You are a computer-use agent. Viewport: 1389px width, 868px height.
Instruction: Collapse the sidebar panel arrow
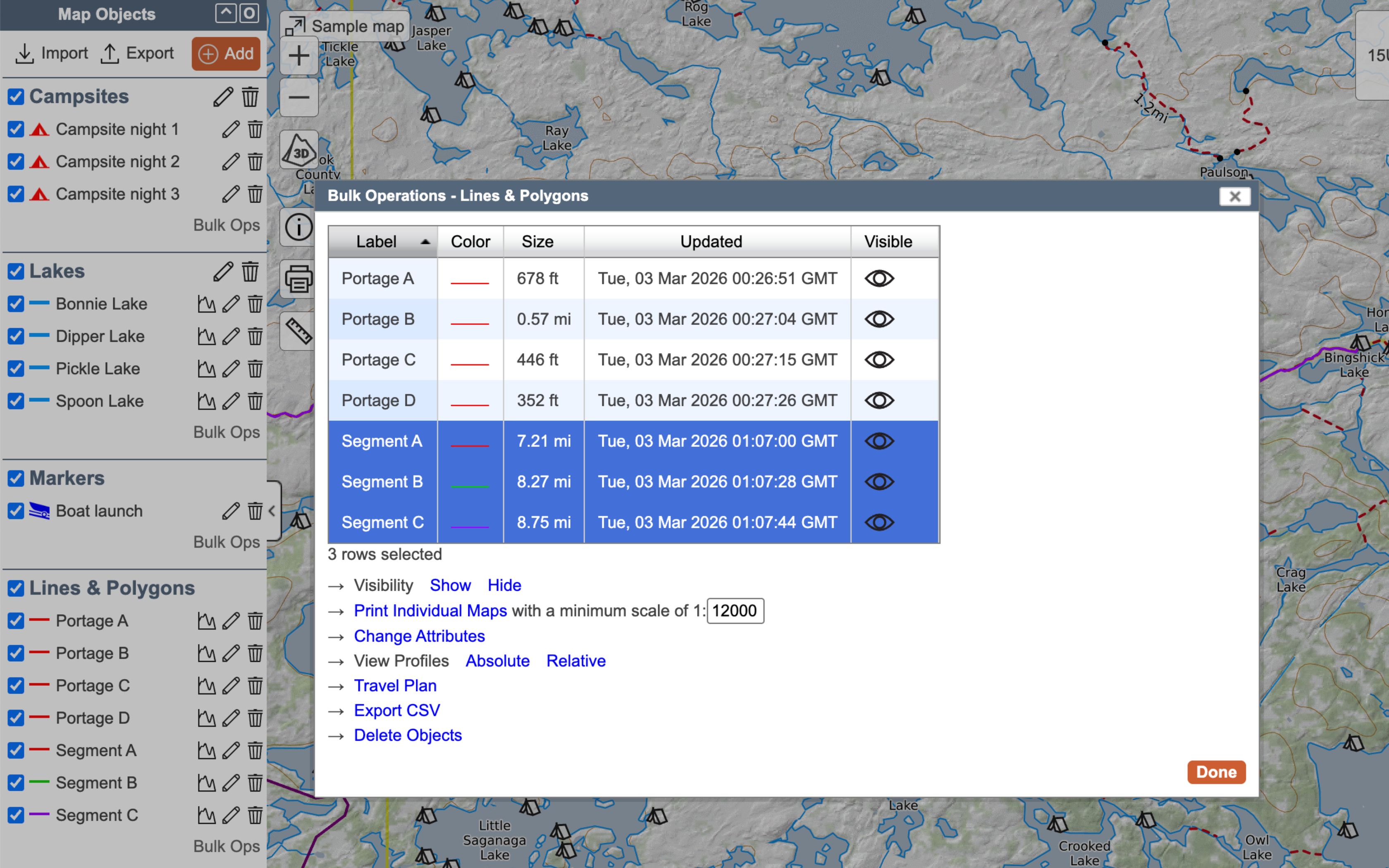coord(272,511)
